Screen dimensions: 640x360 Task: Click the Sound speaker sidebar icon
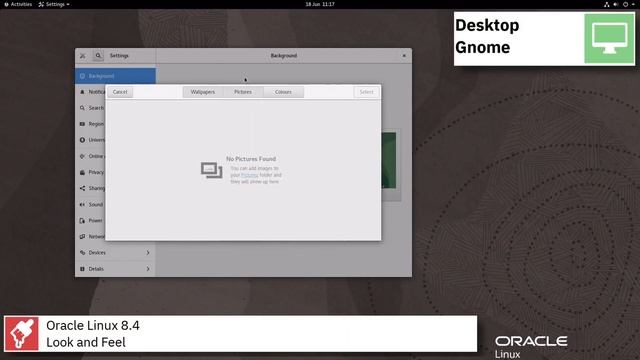82,204
